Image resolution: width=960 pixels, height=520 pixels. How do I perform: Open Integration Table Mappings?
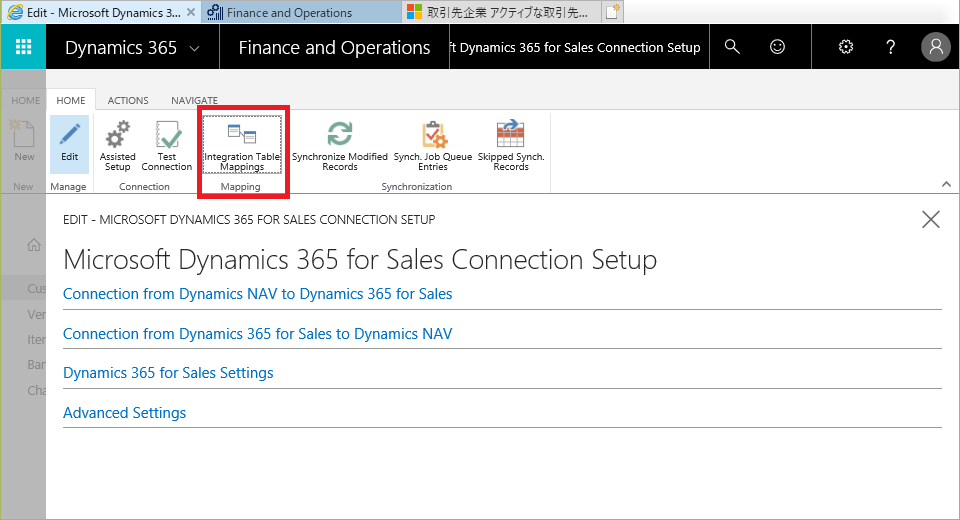pos(242,146)
